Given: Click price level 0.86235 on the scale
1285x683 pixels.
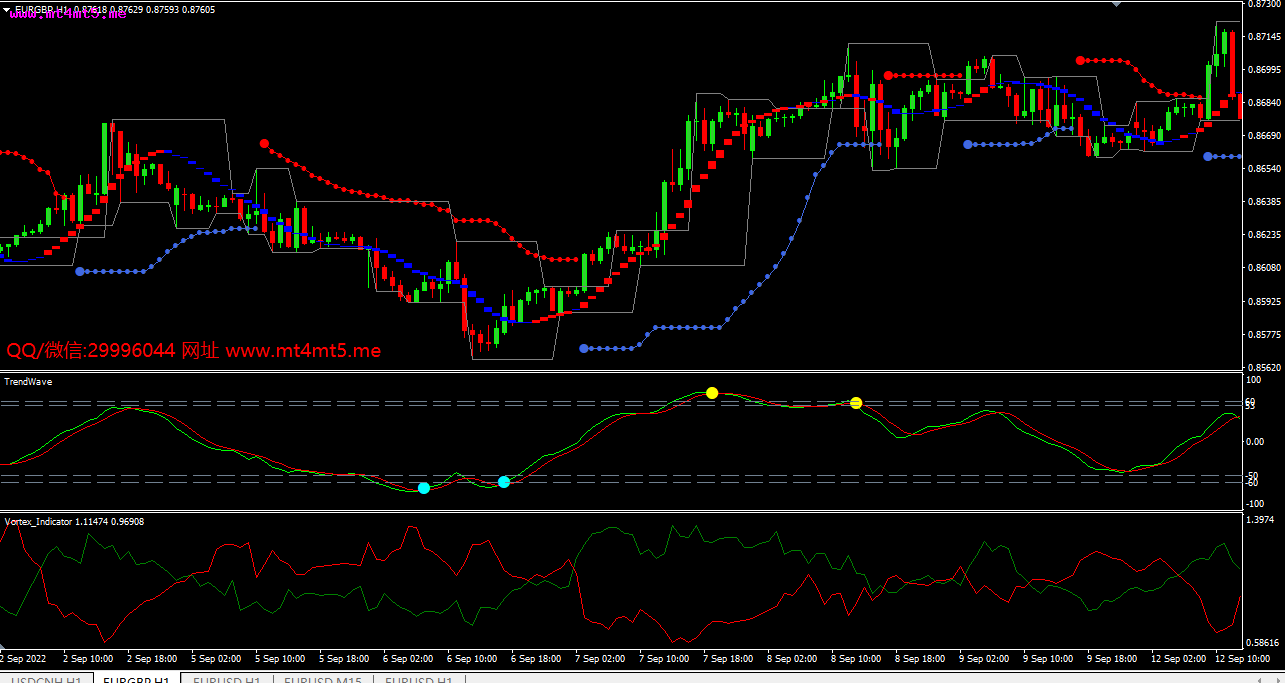Looking at the screenshot, I should 1265,235.
